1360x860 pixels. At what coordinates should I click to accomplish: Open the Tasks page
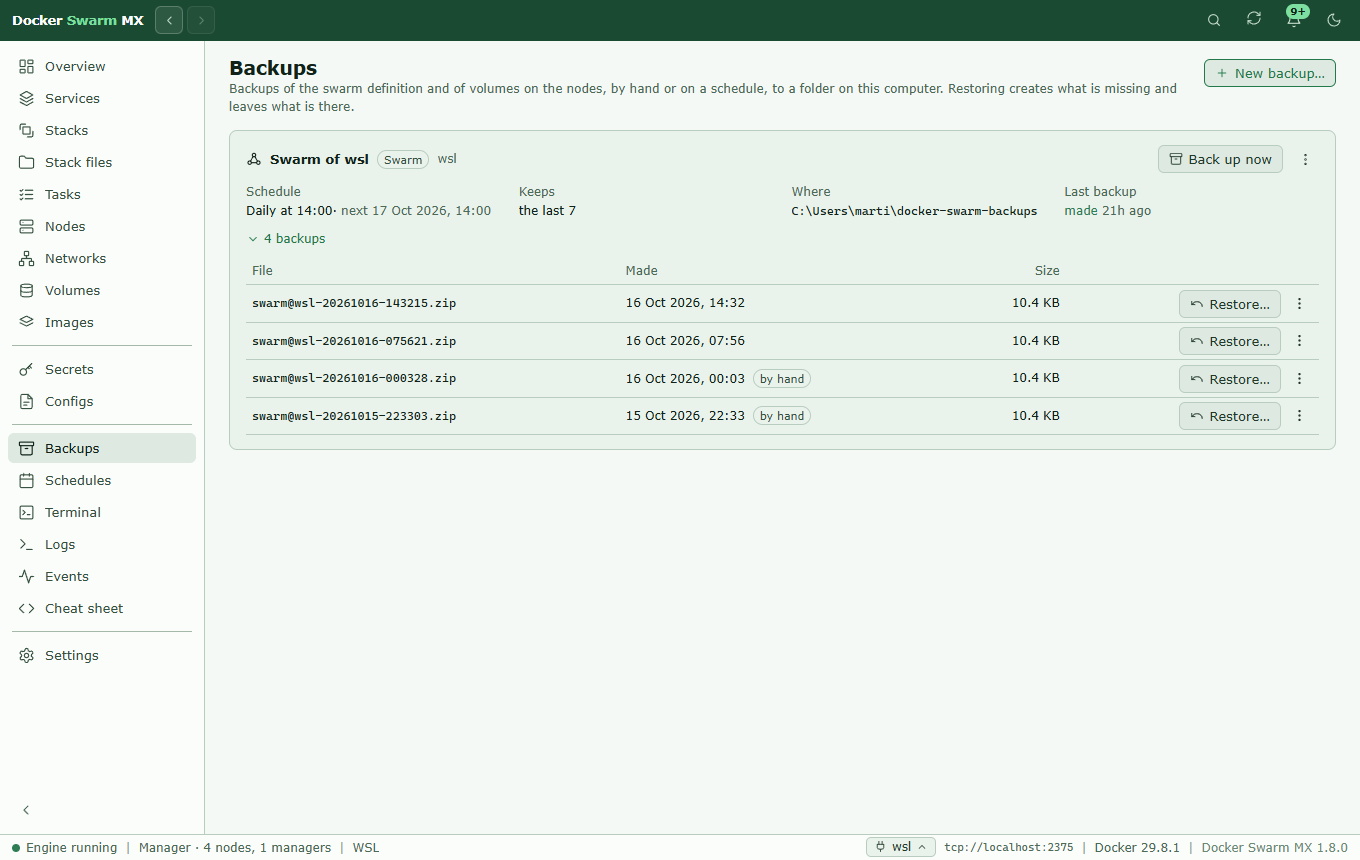(102, 194)
